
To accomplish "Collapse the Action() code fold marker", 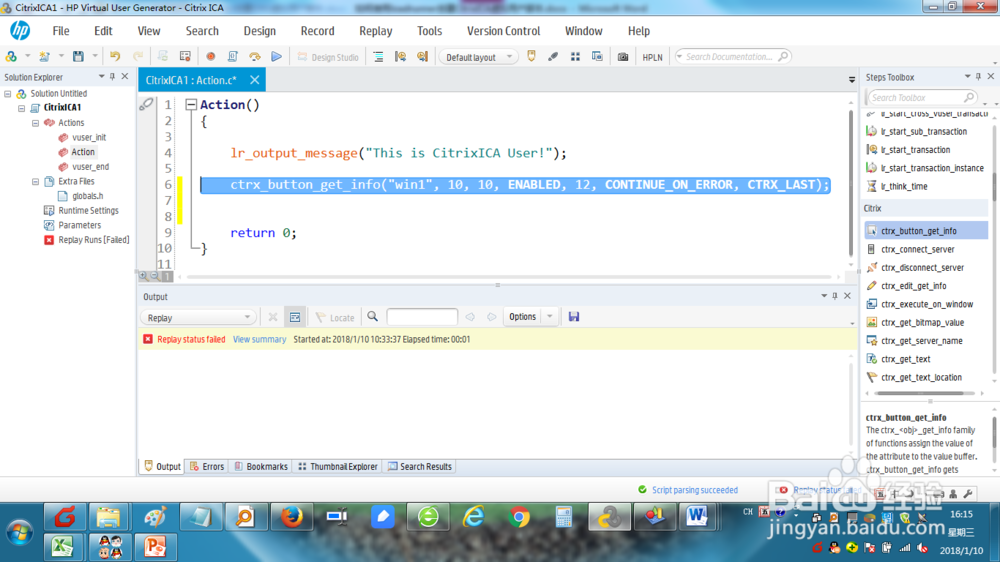I will (191, 105).
